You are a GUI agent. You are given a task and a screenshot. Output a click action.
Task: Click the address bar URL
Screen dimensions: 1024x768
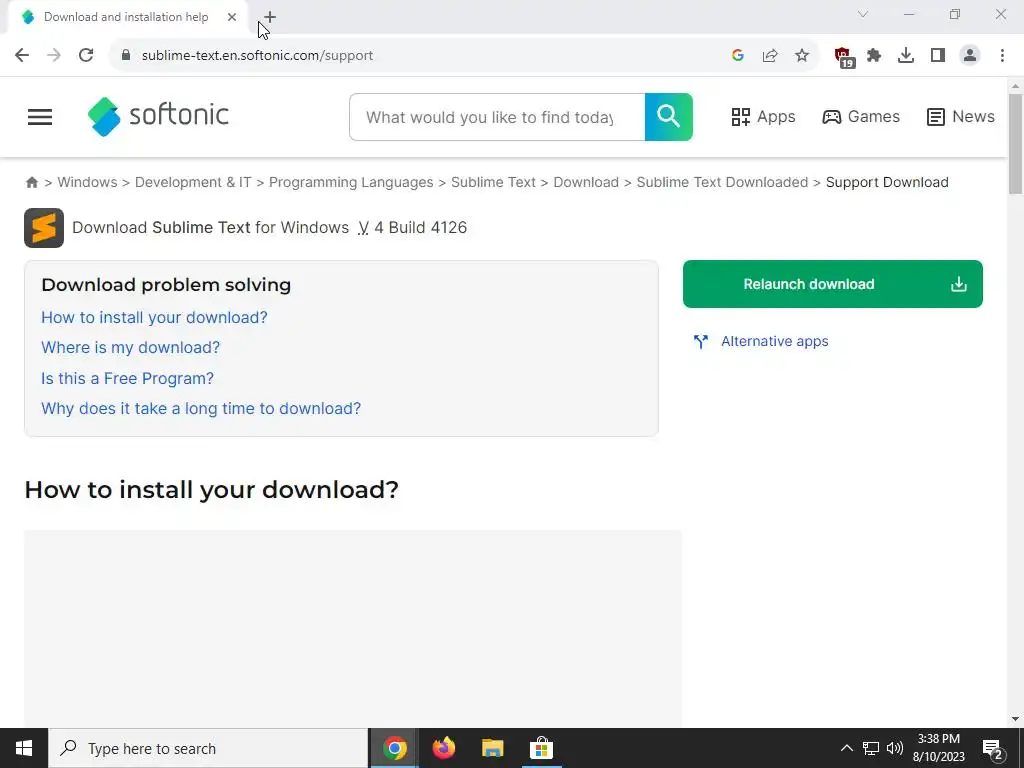click(x=257, y=56)
